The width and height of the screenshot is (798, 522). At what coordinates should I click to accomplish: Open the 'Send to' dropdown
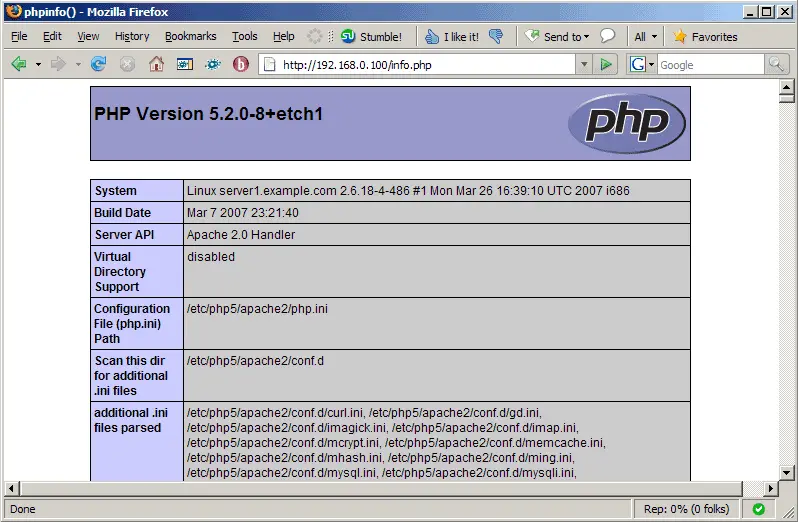[x=557, y=37]
